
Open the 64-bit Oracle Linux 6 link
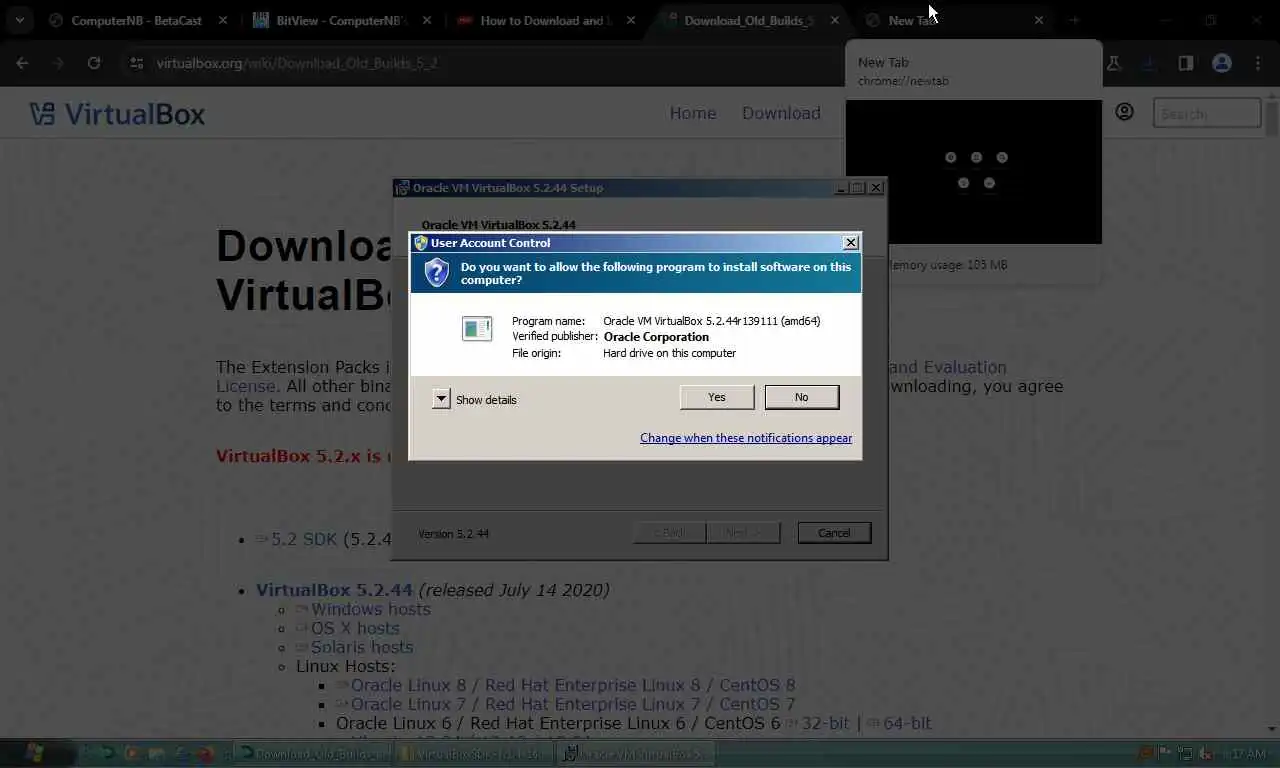907,723
